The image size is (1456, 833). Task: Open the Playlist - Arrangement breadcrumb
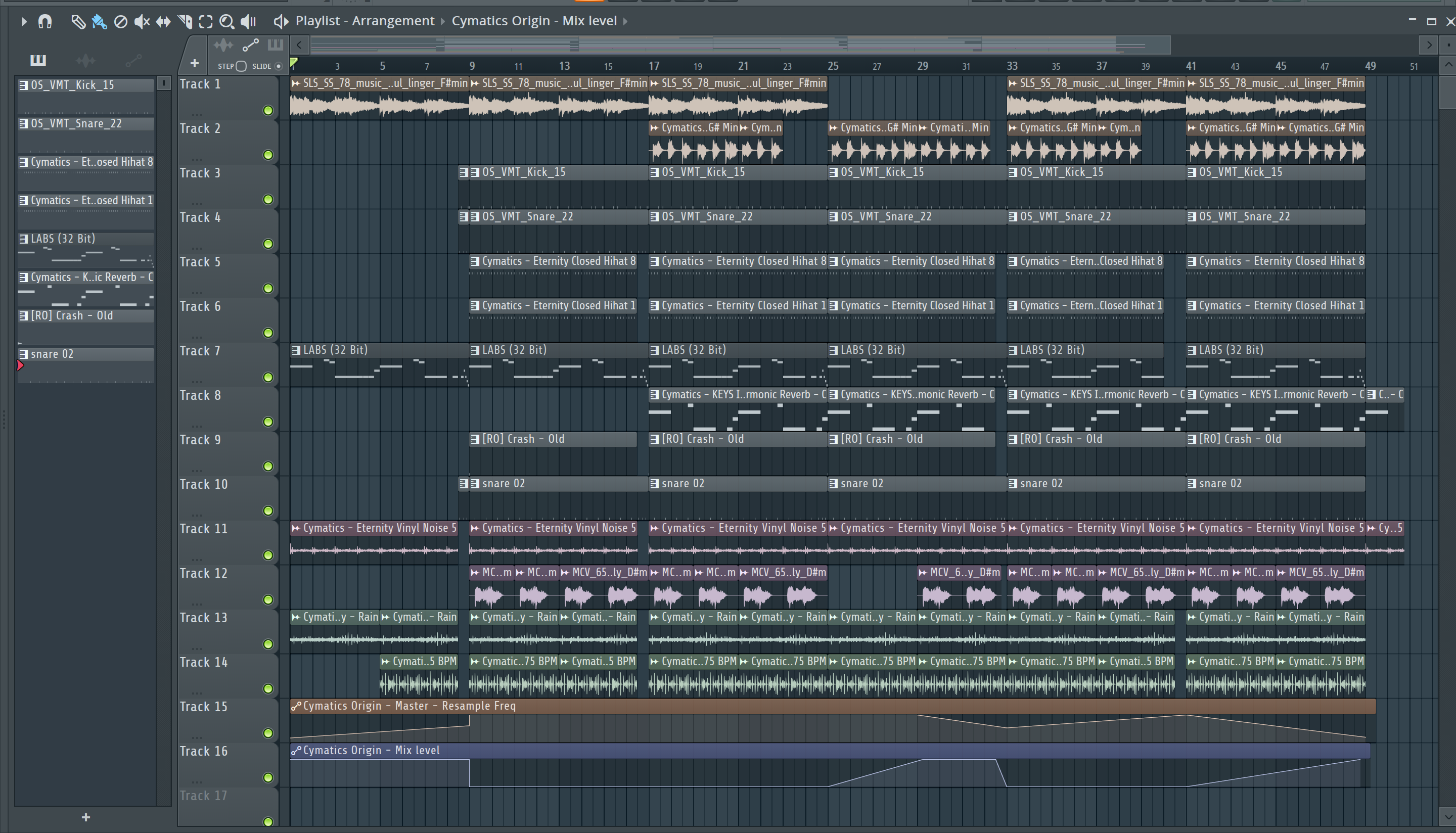(x=365, y=21)
